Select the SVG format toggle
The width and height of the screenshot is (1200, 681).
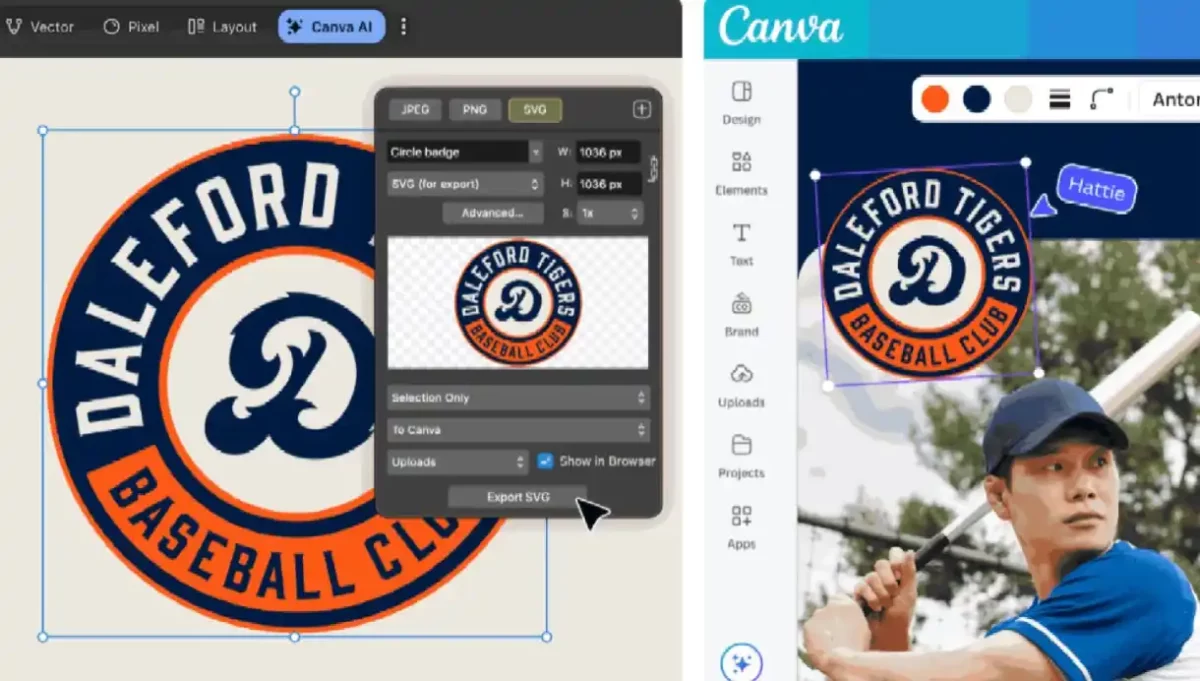[535, 110]
